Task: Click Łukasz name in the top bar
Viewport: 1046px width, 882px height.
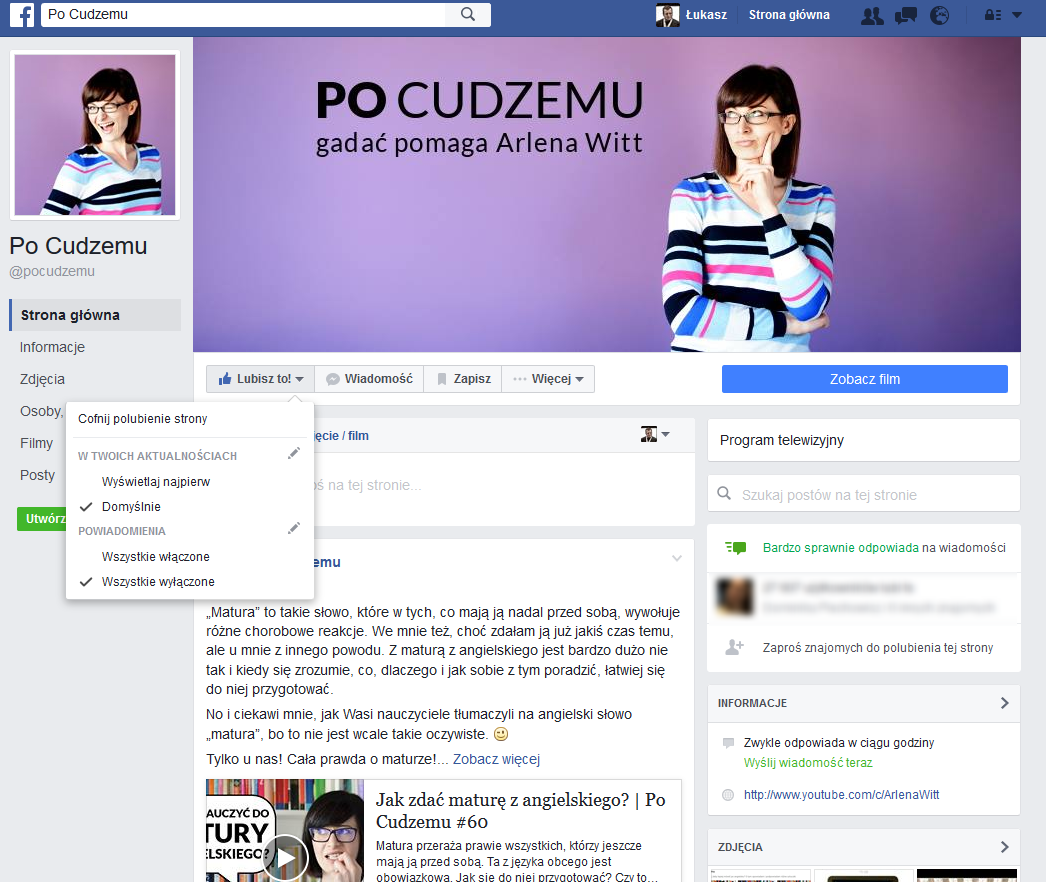Action: [x=706, y=15]
